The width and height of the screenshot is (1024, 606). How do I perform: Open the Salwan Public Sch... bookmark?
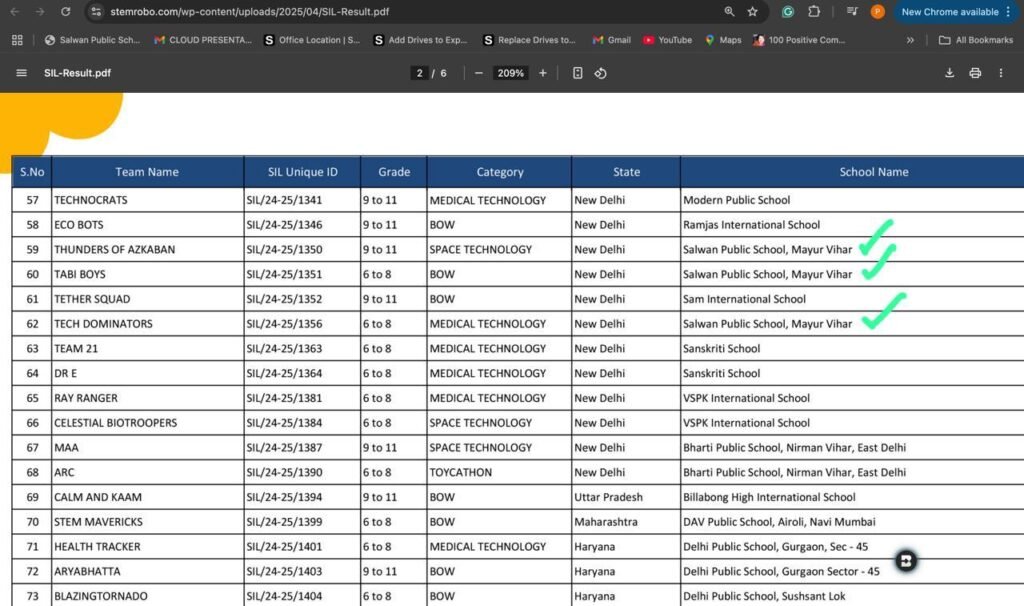coord(92,40)
